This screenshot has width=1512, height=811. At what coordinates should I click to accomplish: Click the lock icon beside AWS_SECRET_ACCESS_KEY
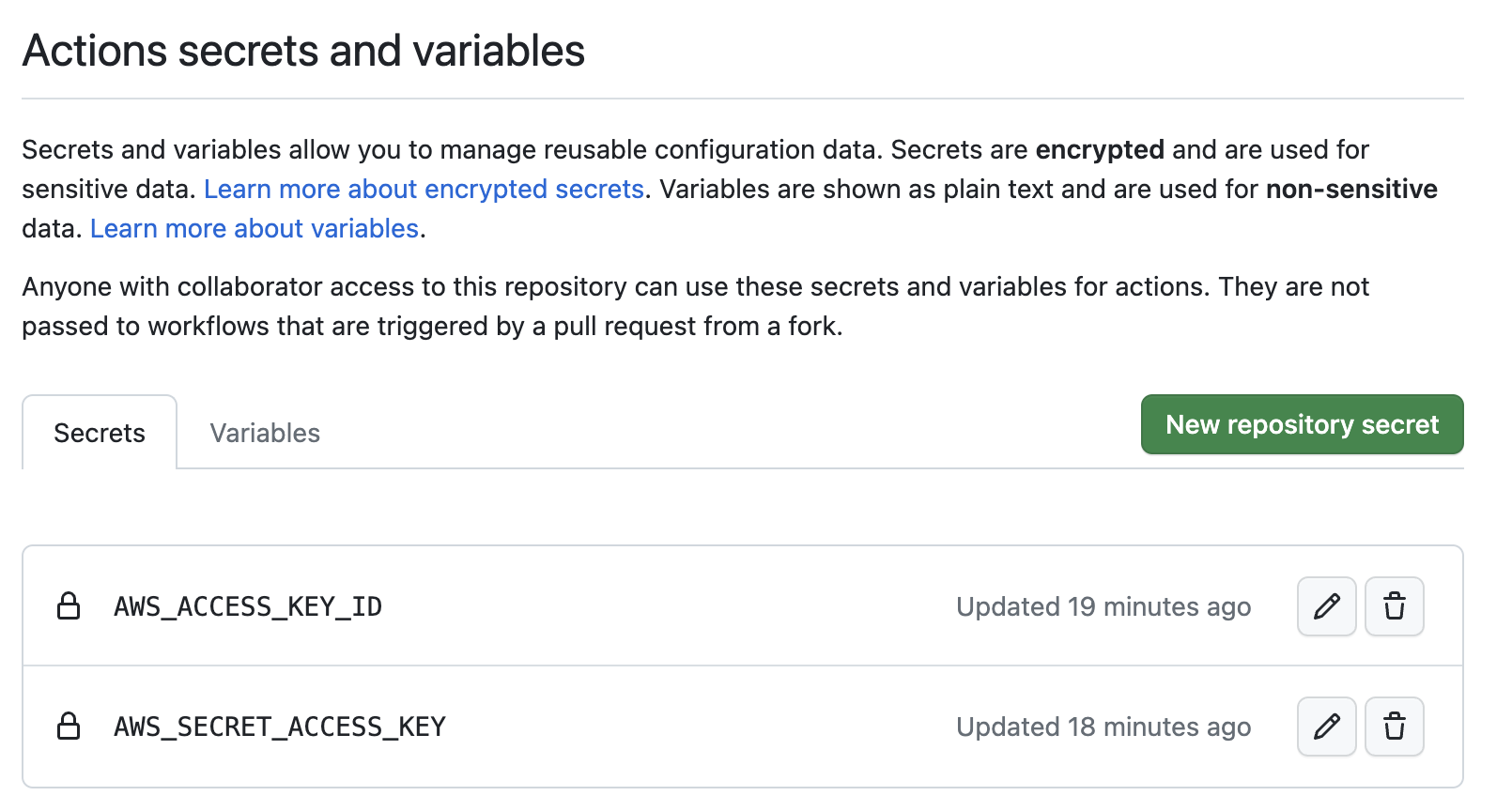coord(69,727)
